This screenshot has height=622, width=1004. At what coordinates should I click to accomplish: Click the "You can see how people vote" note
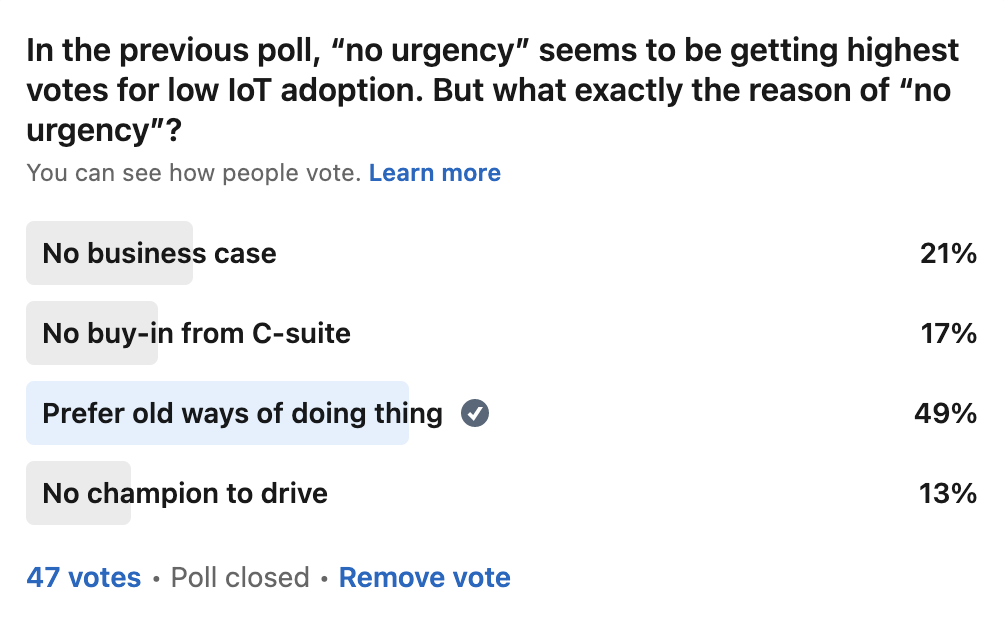[x=194, y=173]
